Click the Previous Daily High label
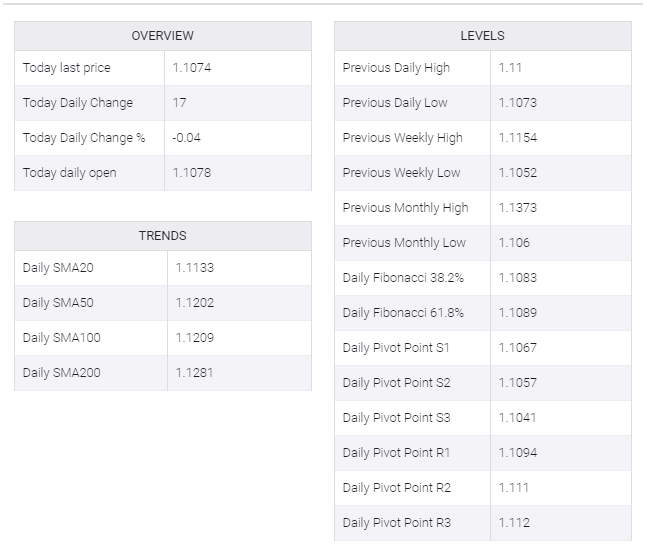The width and height of the screenshot is (647, 551). pos(396,68)
